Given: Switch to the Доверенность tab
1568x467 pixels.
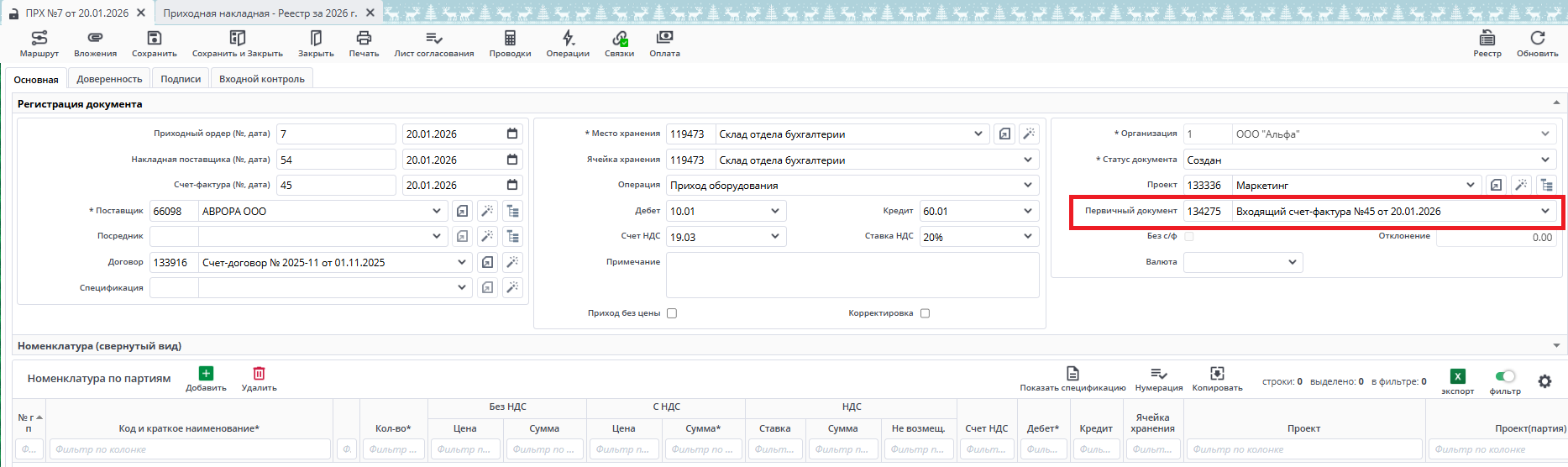Looking at the screenshot, I should (109, 79).
